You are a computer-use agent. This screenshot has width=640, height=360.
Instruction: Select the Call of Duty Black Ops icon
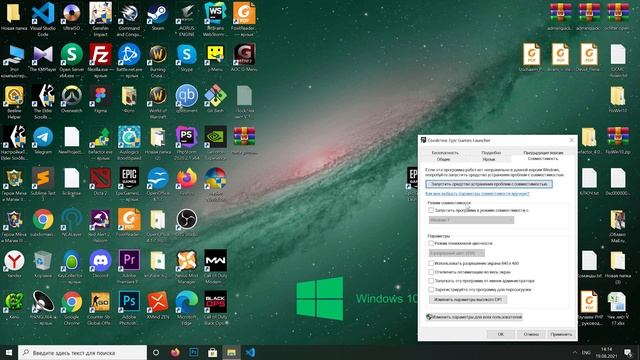tap(216, 307)
